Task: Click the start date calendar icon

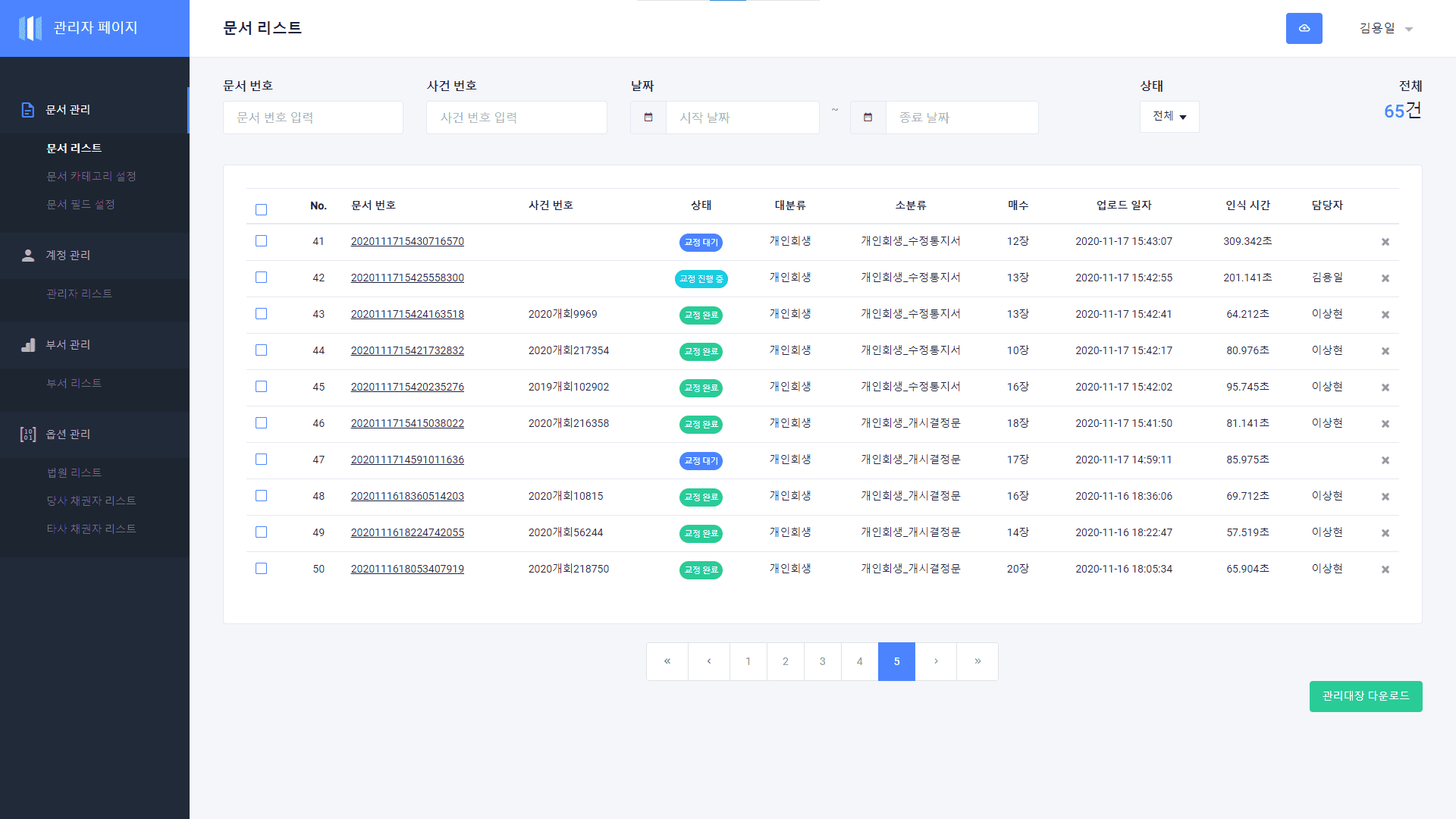Action: [x=648, y=118]
